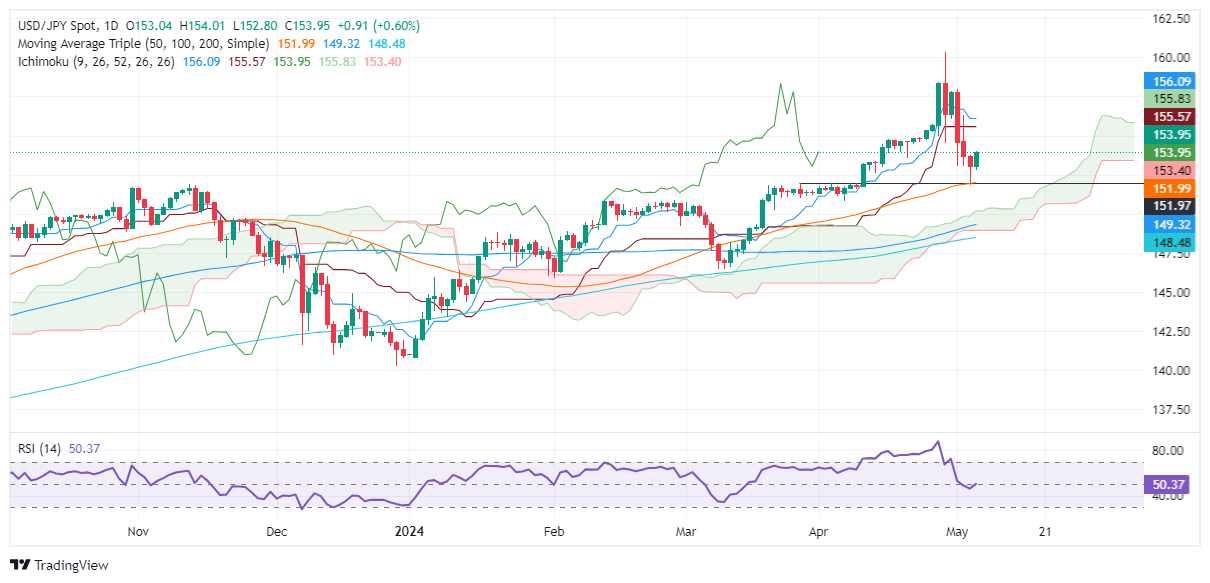
Task: Click the teal 148.48 price axis tag
Action: click(x=1168, y=243)
